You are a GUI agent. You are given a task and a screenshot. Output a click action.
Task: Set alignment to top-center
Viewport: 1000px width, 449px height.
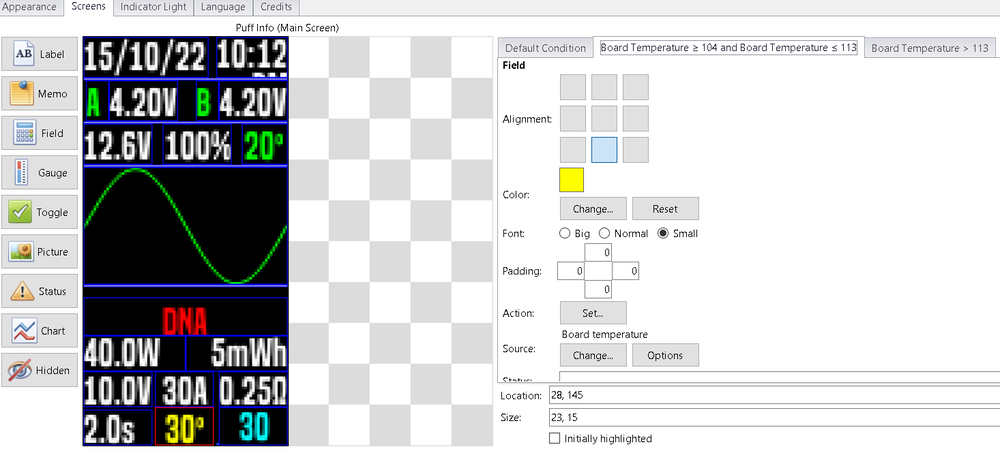604,87
